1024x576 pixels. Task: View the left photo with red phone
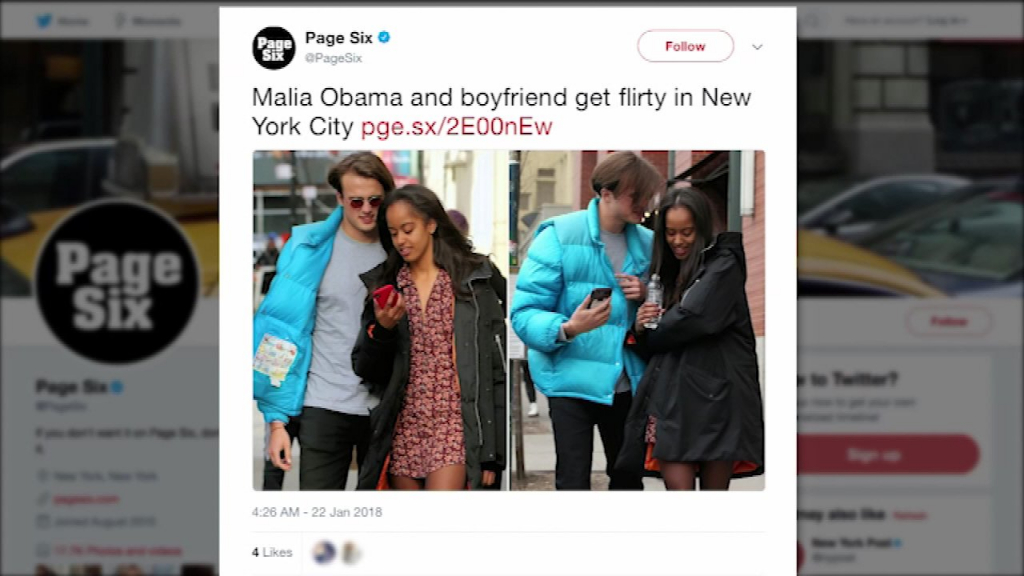tap(379, 320)
